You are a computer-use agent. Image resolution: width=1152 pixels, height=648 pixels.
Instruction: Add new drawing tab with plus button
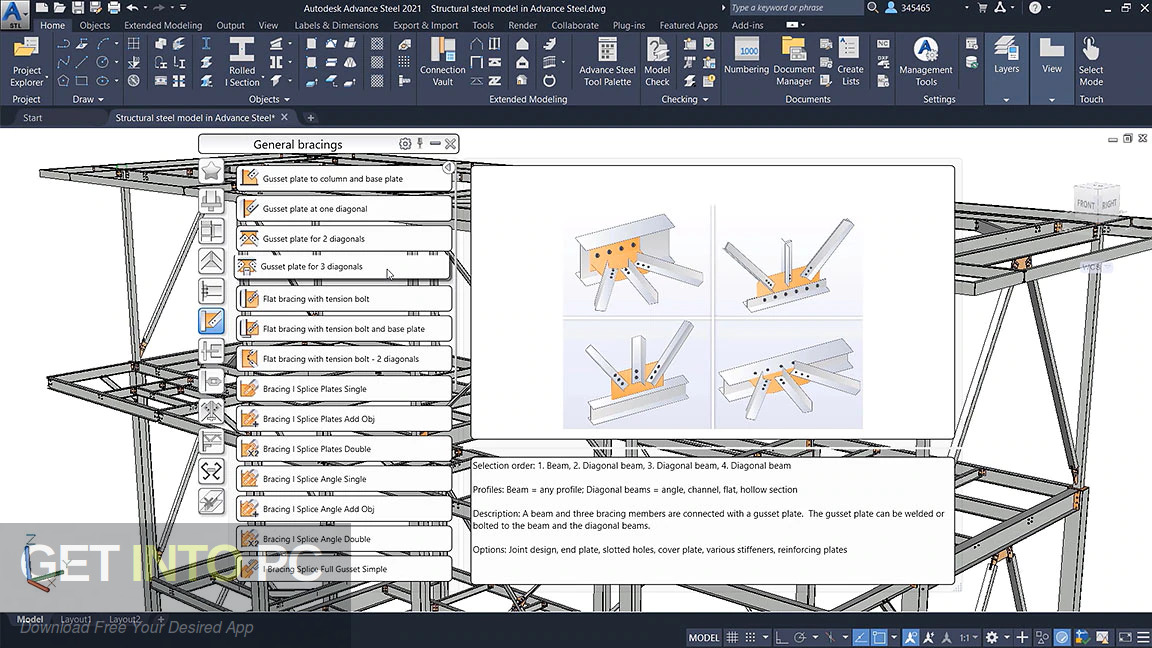(x=310, y=118)
